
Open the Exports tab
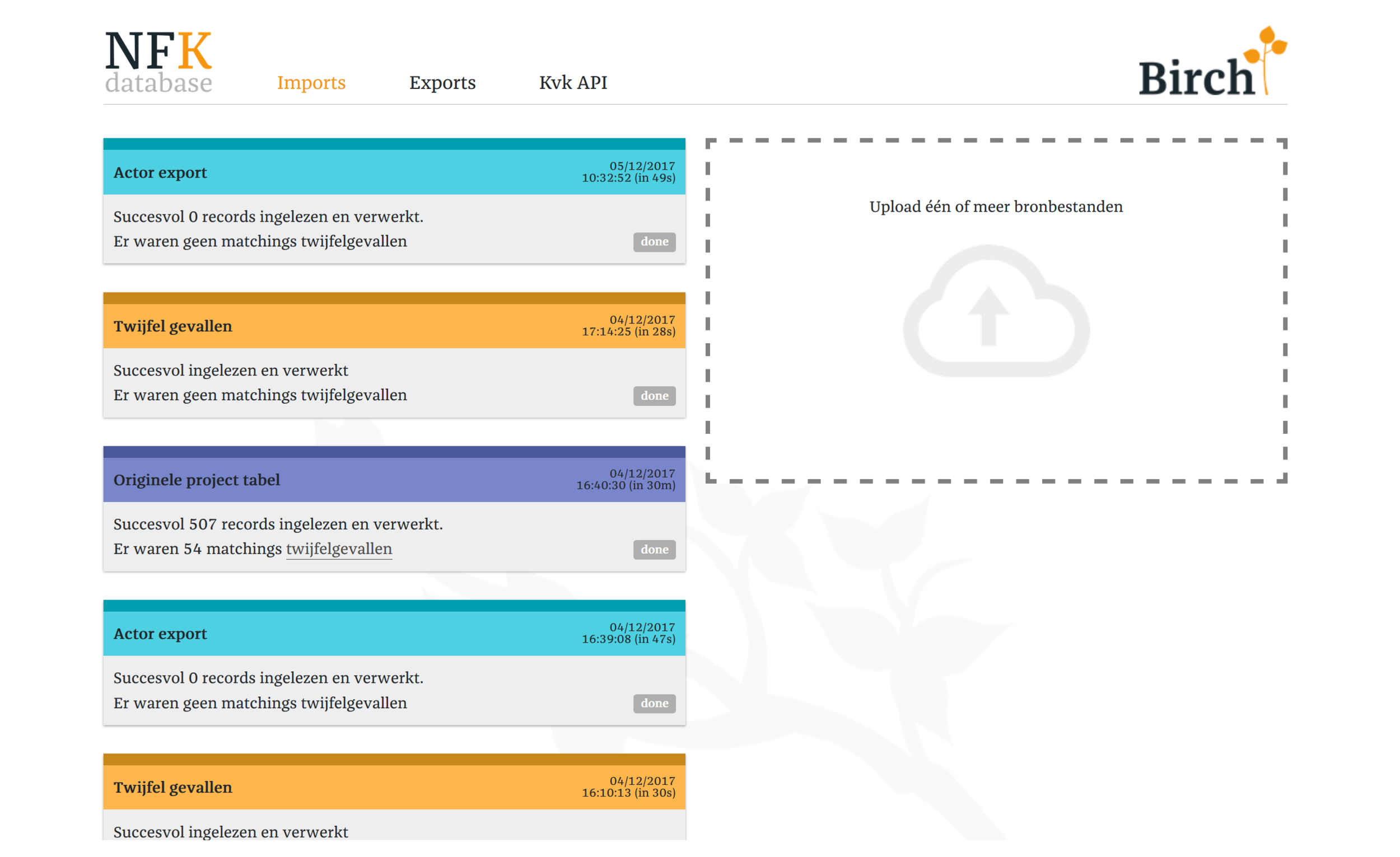point(442,82)
